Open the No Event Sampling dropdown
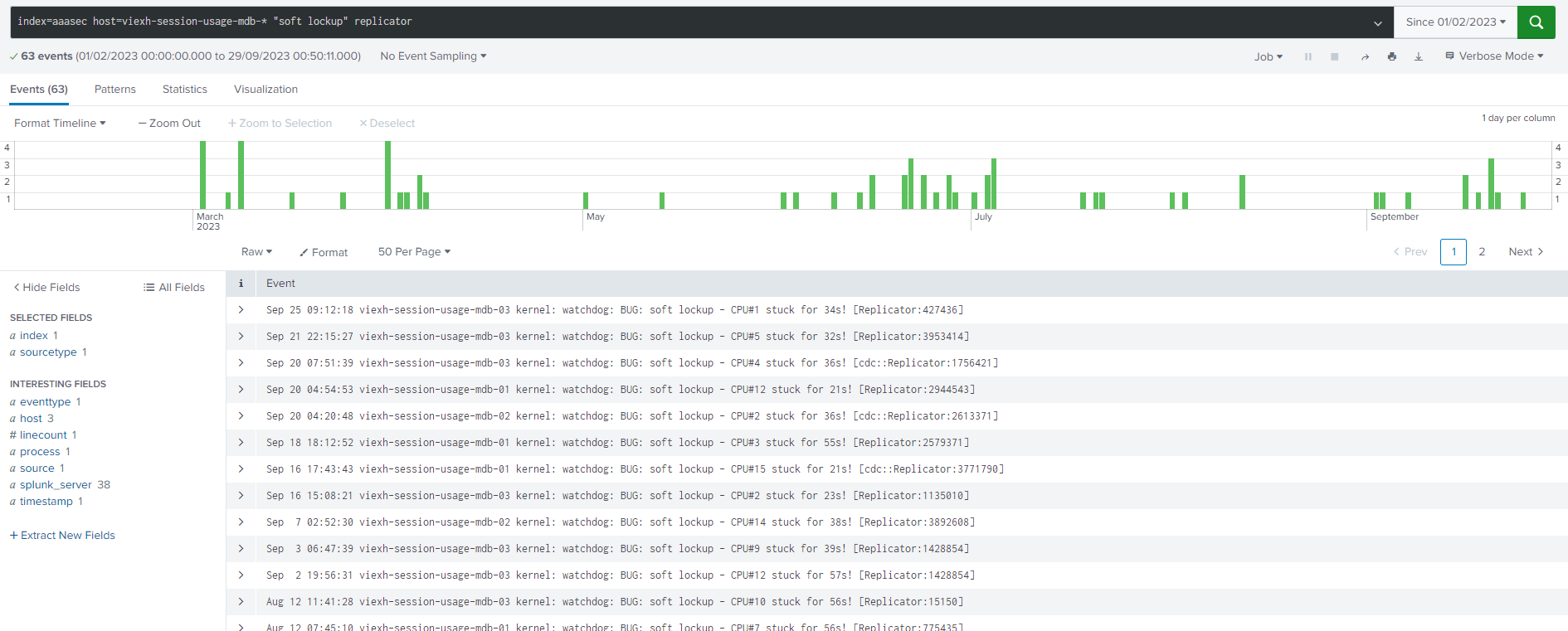Image resolution: width=1568 pixels, height=631 pixels. 433,56
